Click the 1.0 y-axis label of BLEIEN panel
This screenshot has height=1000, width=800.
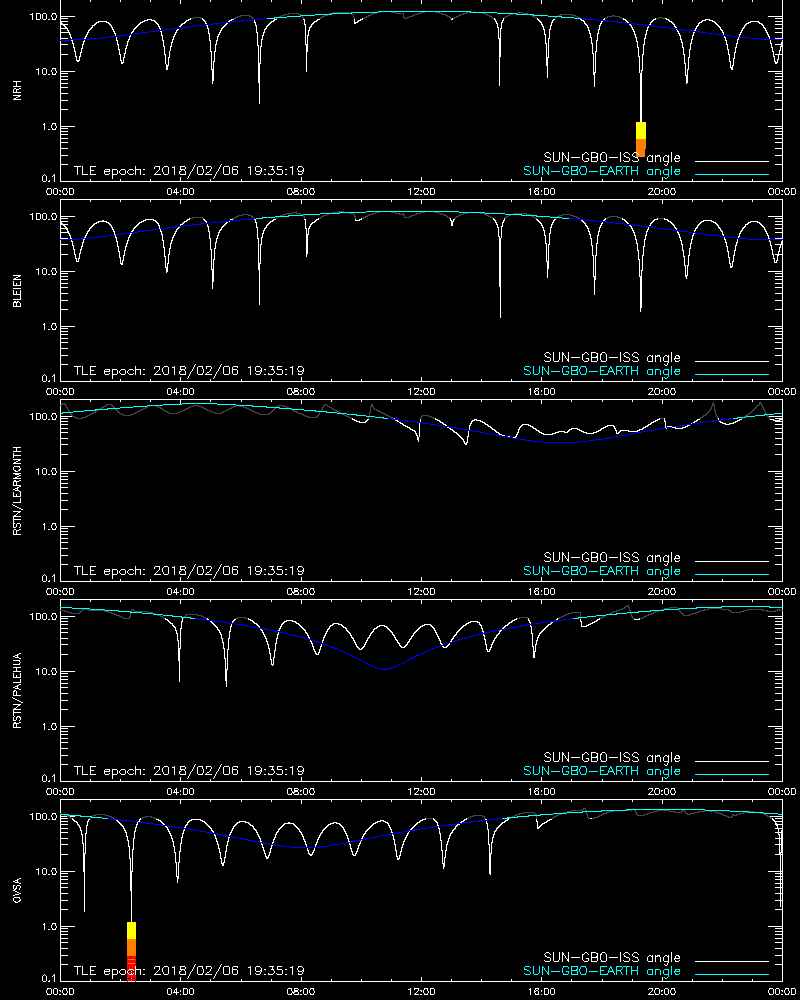pos(48,327)
